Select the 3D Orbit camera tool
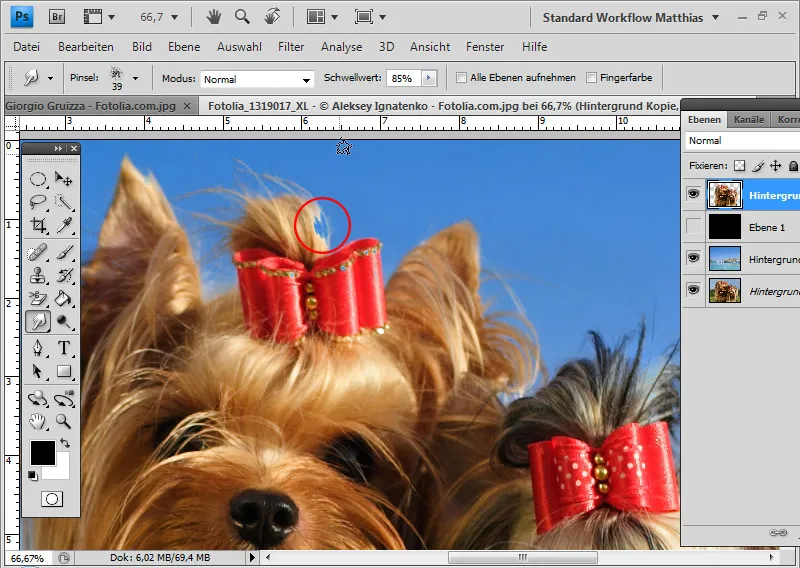This screenshot has height=568, width=800. click(64, 398)
